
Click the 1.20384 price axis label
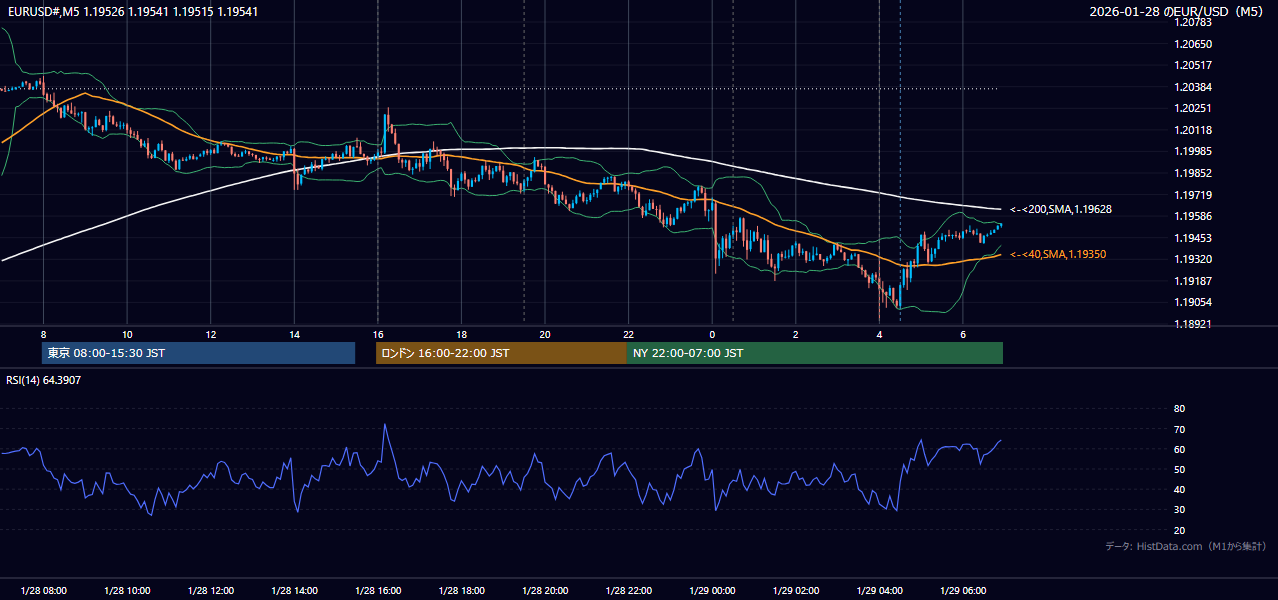pos(1193,87)
